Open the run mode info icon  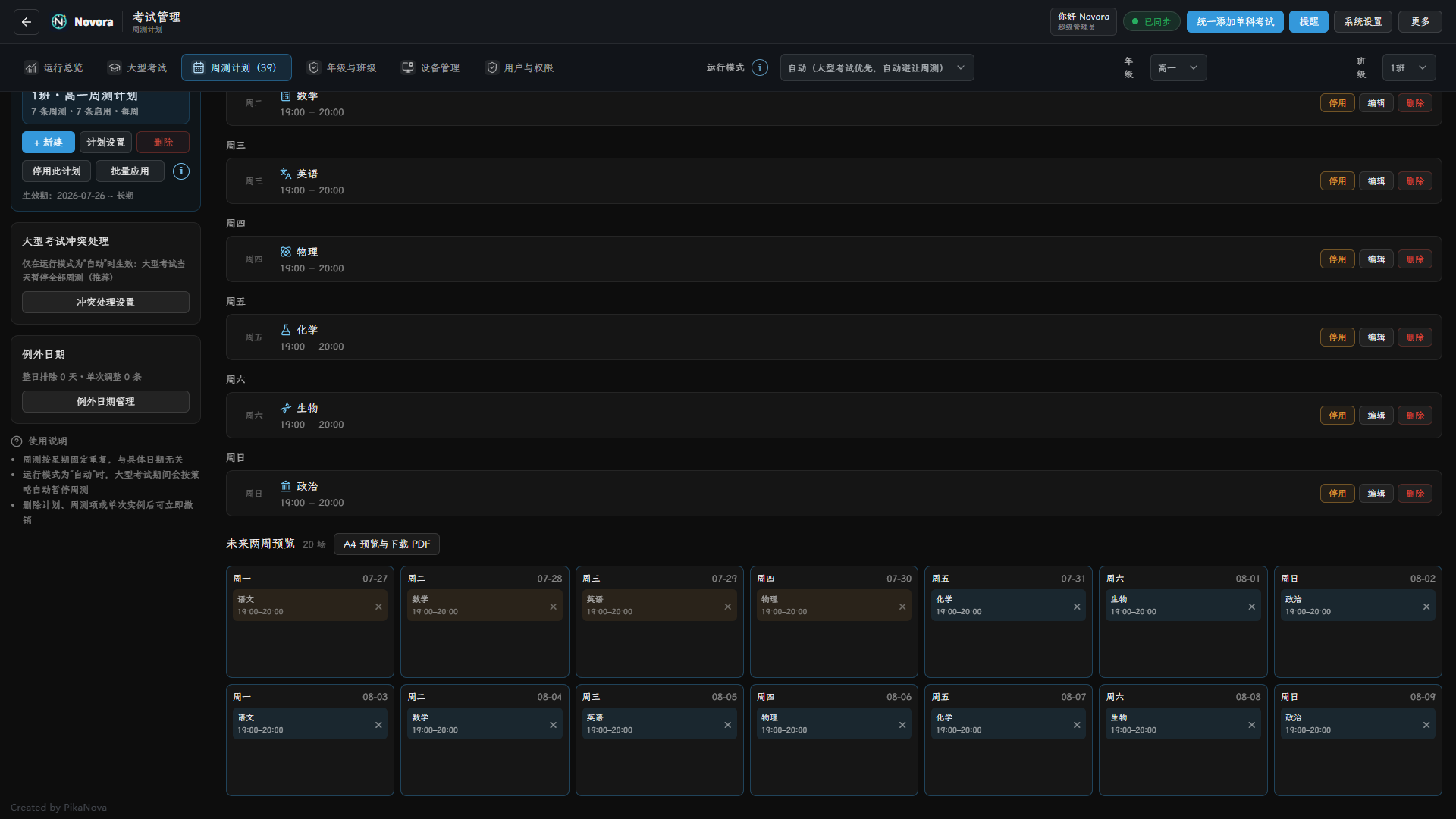760,67
